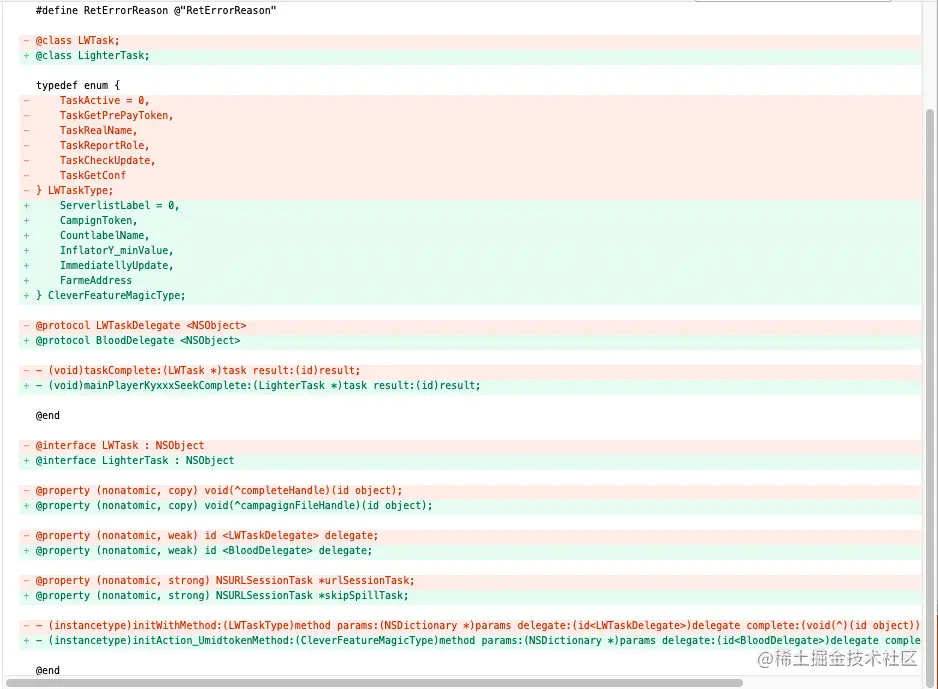This screenshot has height=689, width=938.
Task: Click the removed '@interface LWTask : NSObject' line
Action: tap(470, 446)
